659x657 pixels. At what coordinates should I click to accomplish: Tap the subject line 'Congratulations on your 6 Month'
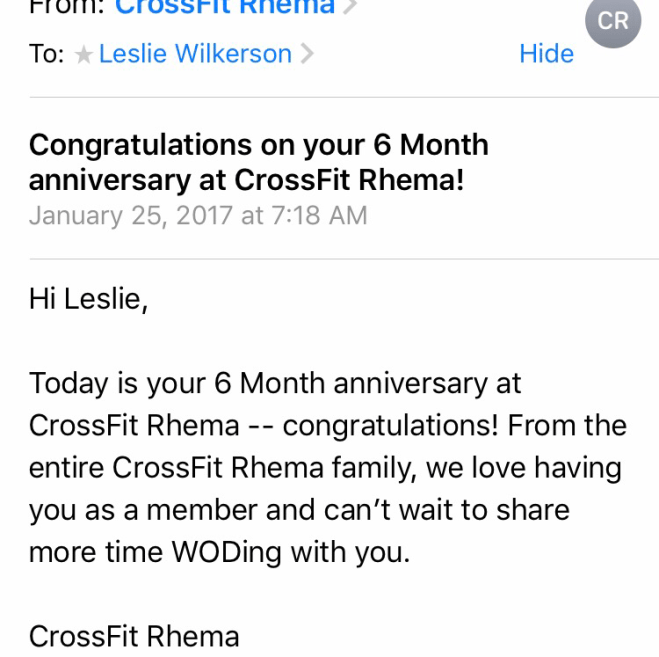point(258,145)
